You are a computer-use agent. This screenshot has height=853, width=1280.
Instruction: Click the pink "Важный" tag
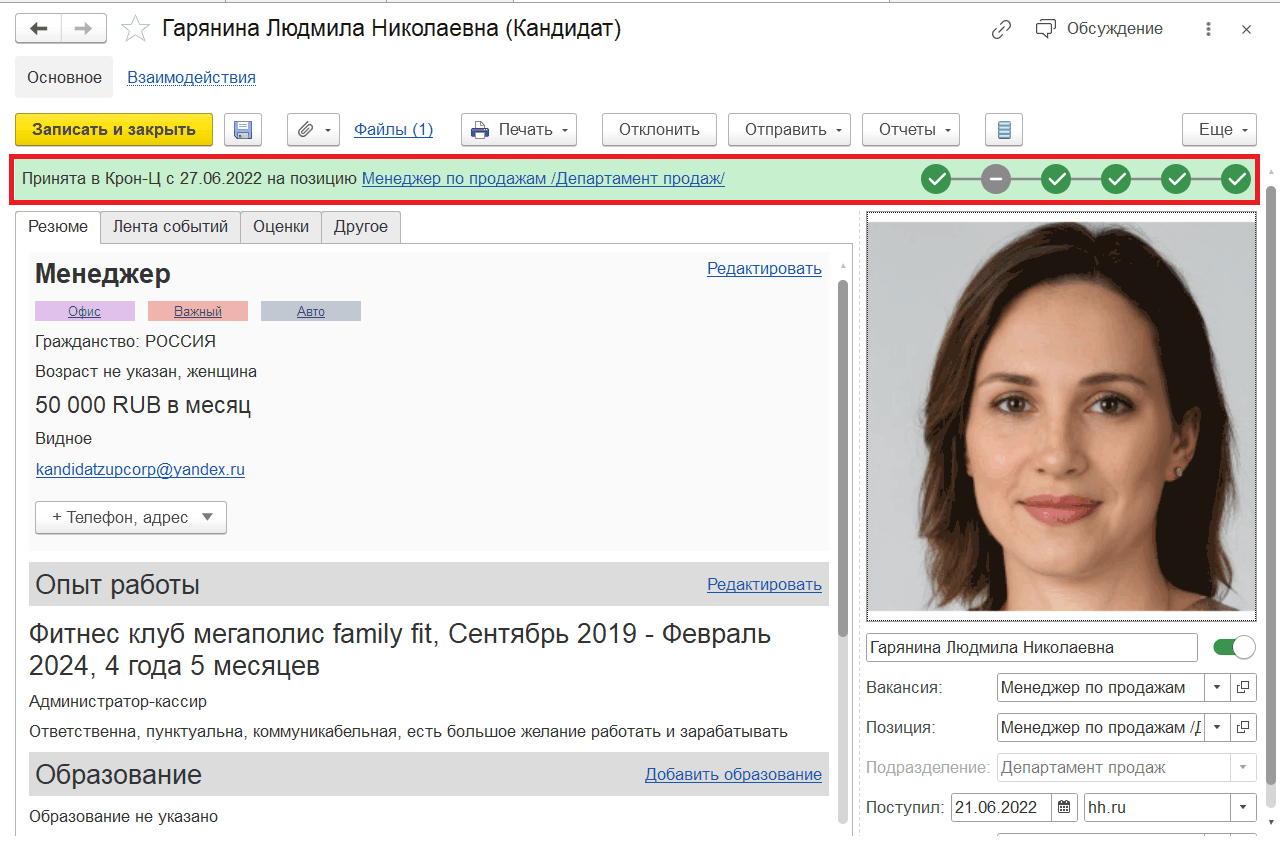tap(197, 311)
